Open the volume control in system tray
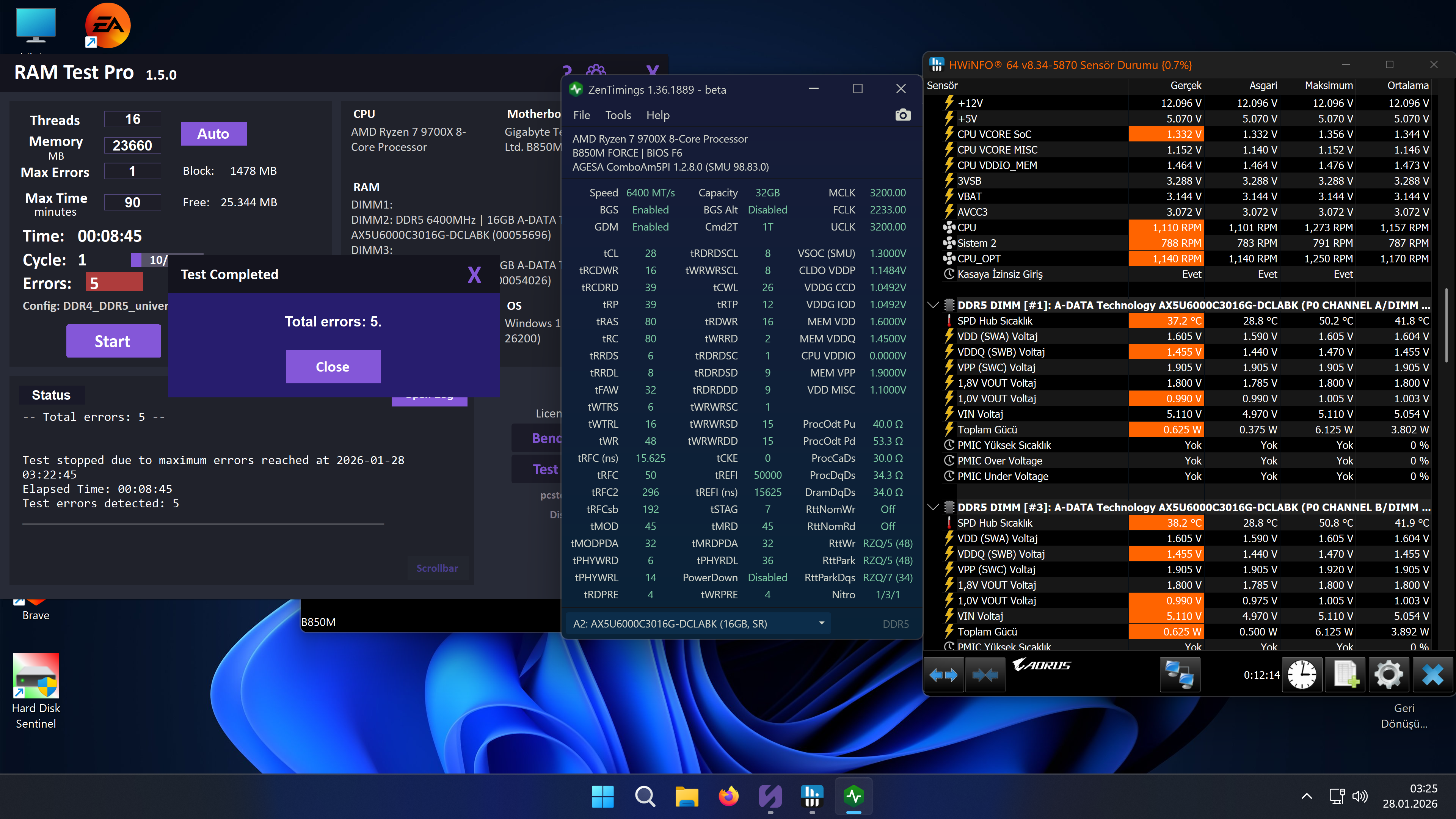1456x819 pixels. (x=1360, y=796)
